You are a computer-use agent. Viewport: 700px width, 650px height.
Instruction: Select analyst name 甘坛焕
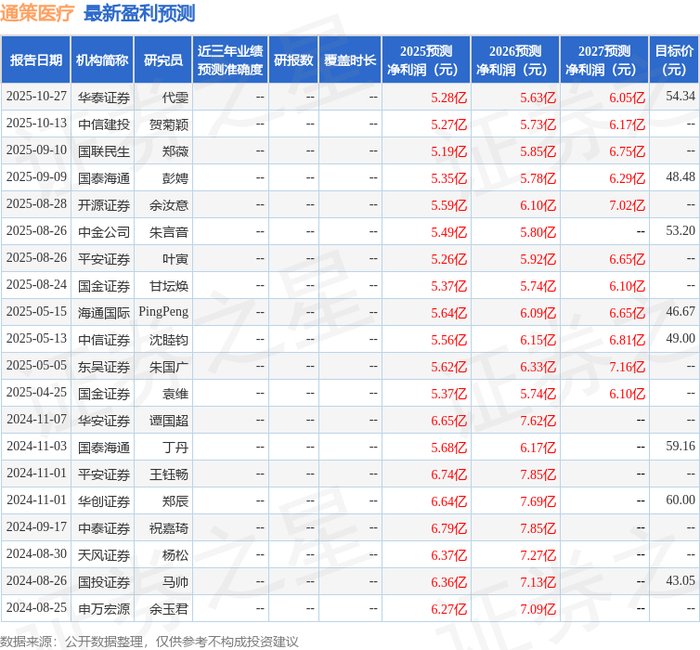[x=169, y=286]
